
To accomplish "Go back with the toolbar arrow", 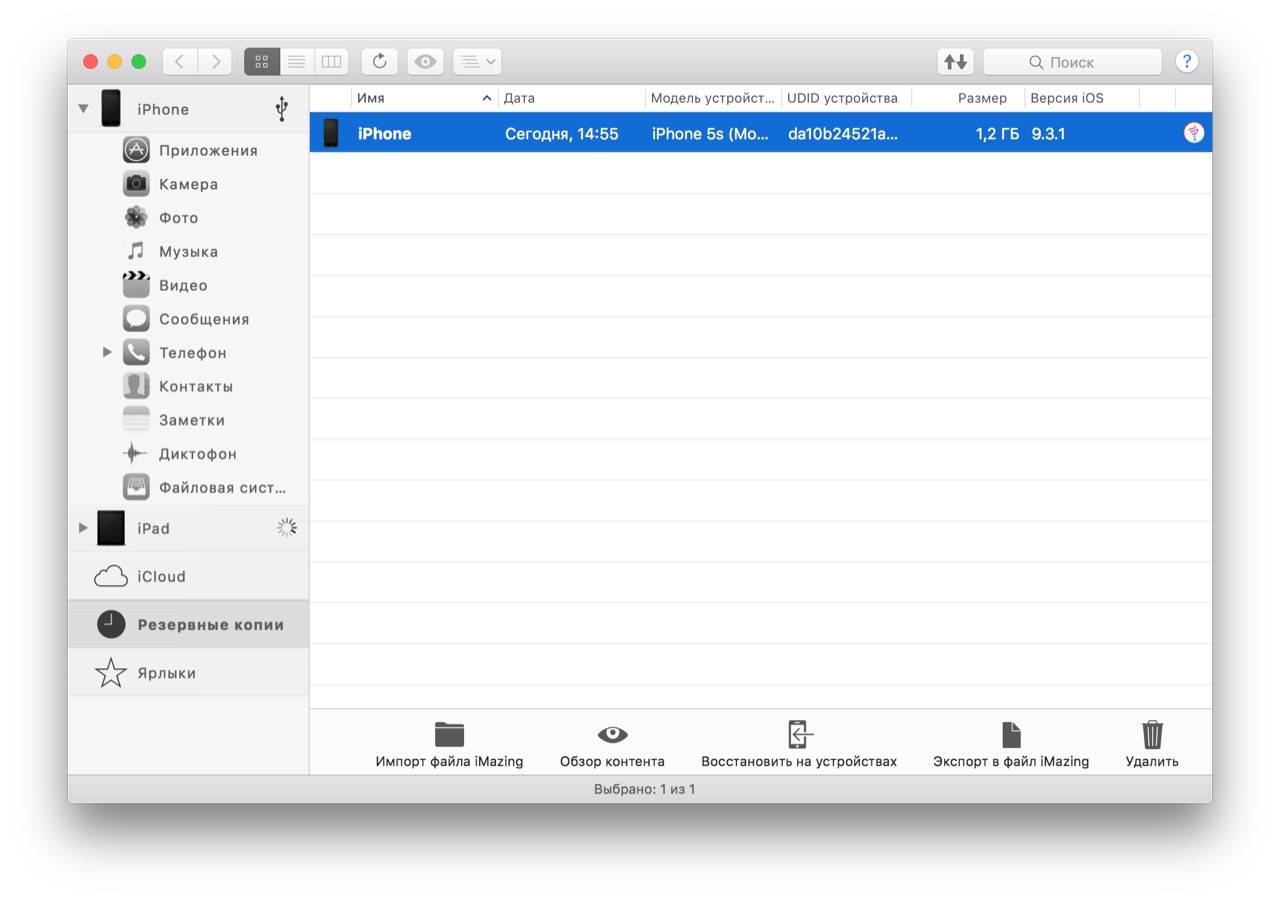I will click(x=179, y=62).
